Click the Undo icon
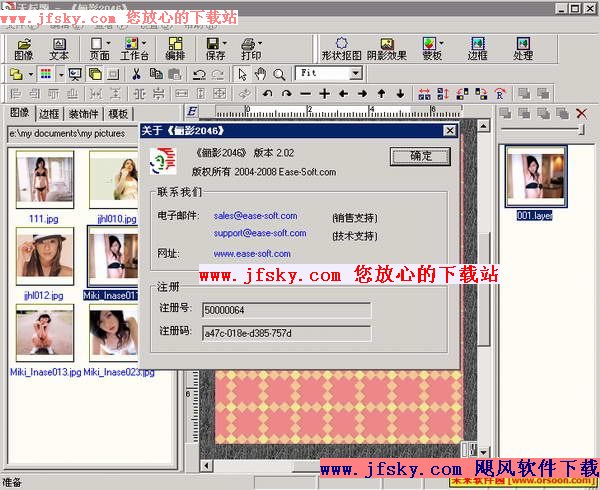This screenshot has width=600, height=490. coord(199,74)
